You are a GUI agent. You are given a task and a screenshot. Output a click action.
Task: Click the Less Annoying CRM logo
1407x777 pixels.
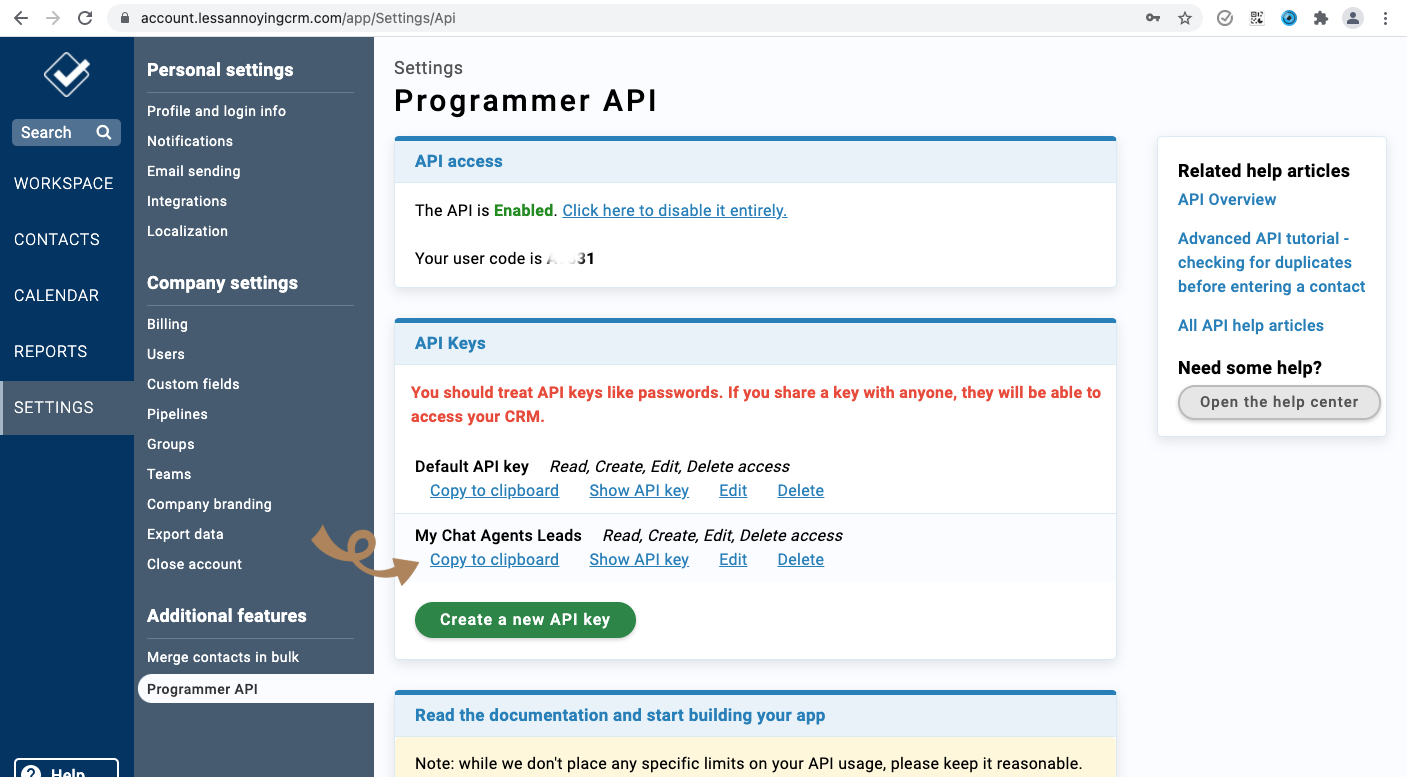(x=67, y=74)
